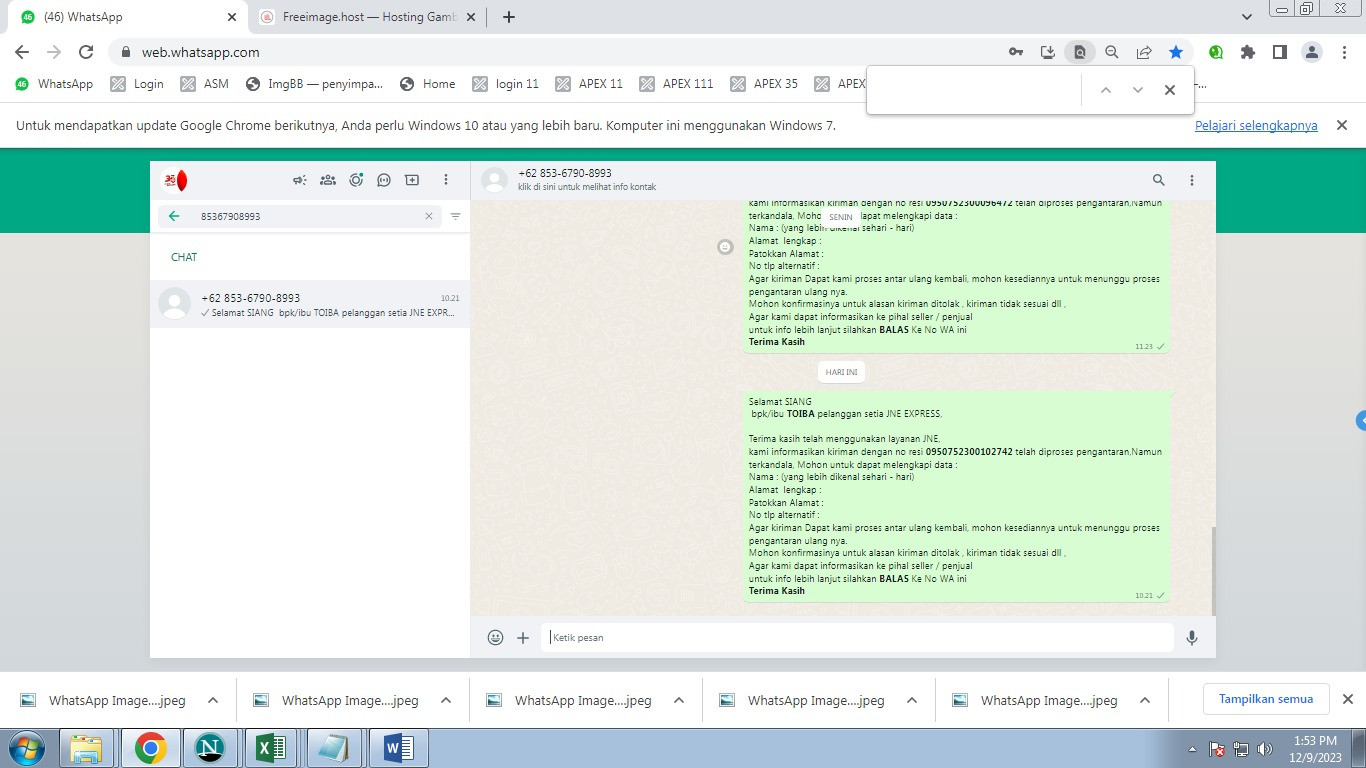Viewport: 1366px width, 768px height.
Task: Open the Extensions puzzle icon
Action: click(1247, 52)
